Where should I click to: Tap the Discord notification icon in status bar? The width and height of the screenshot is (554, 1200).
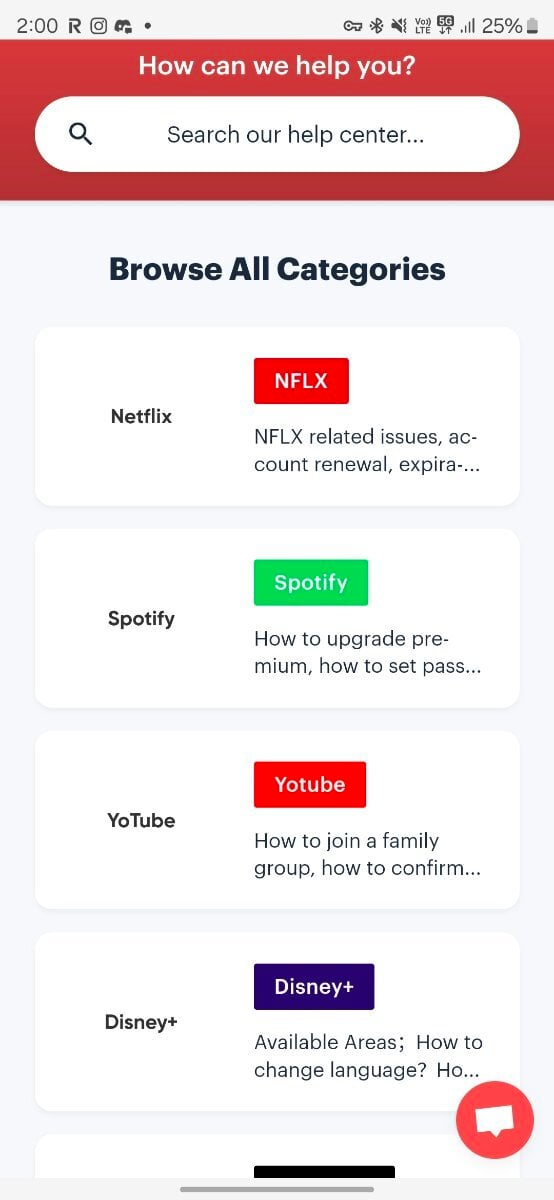123,26
